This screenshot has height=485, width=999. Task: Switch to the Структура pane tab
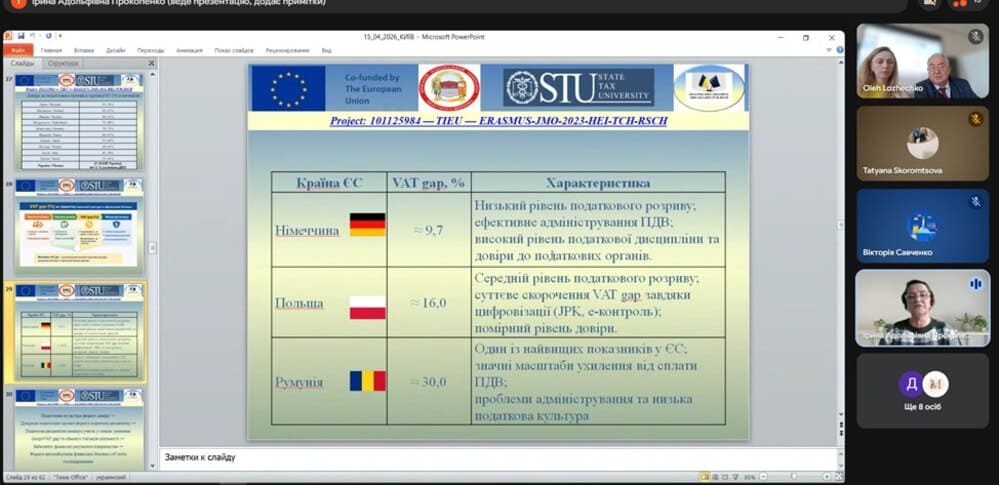tap(63, 63)
